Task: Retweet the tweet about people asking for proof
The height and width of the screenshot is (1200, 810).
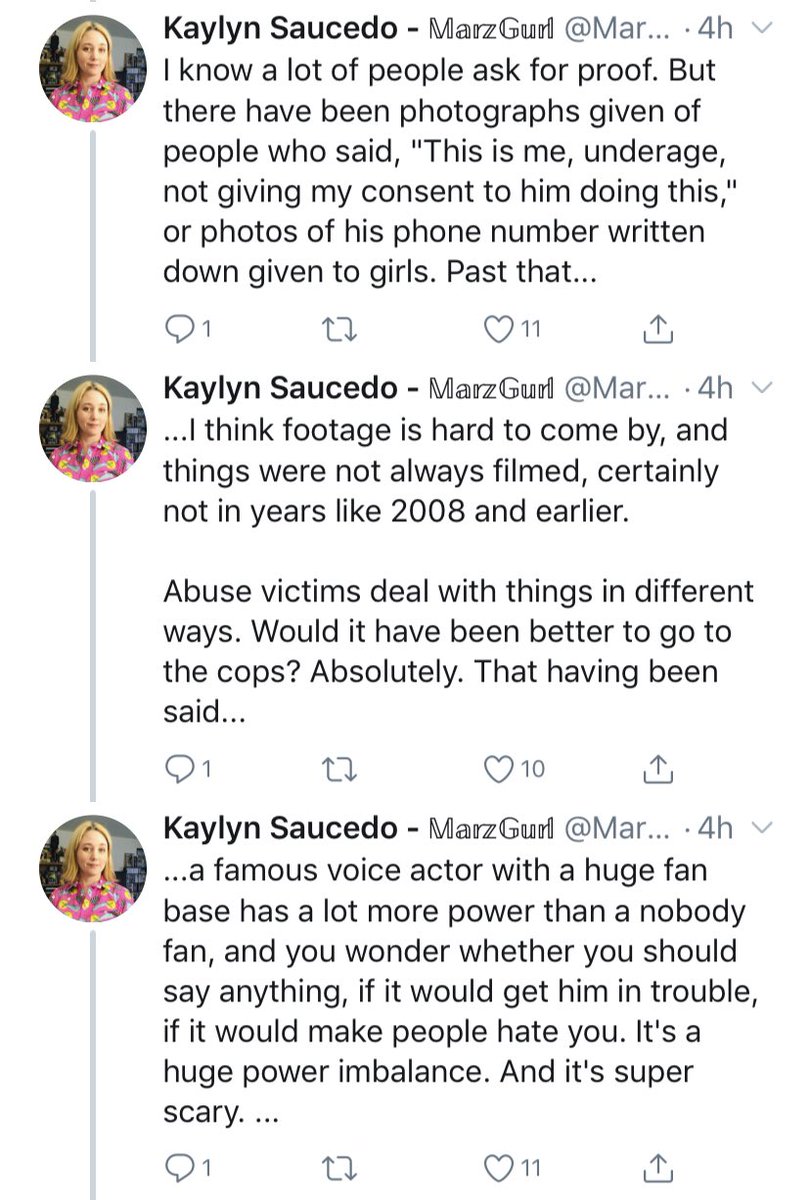Action: [329, 328]
